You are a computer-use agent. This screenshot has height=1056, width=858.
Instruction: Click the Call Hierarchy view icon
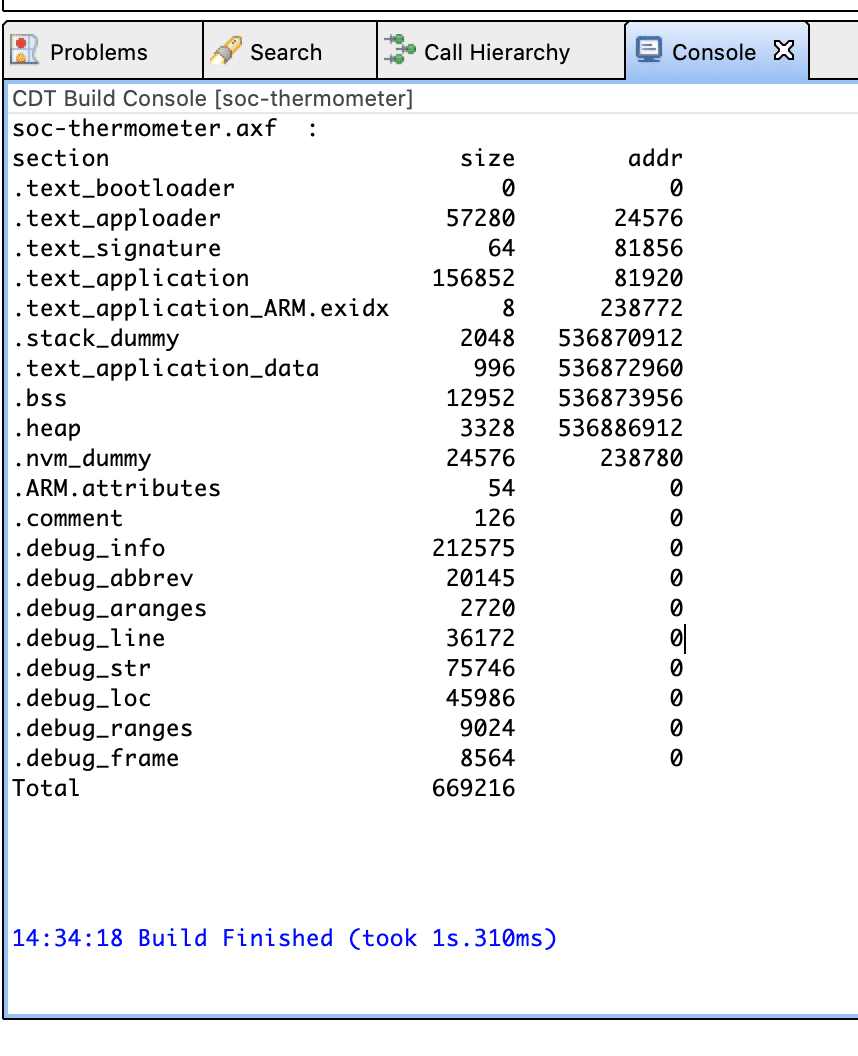[x=399, y=50]
